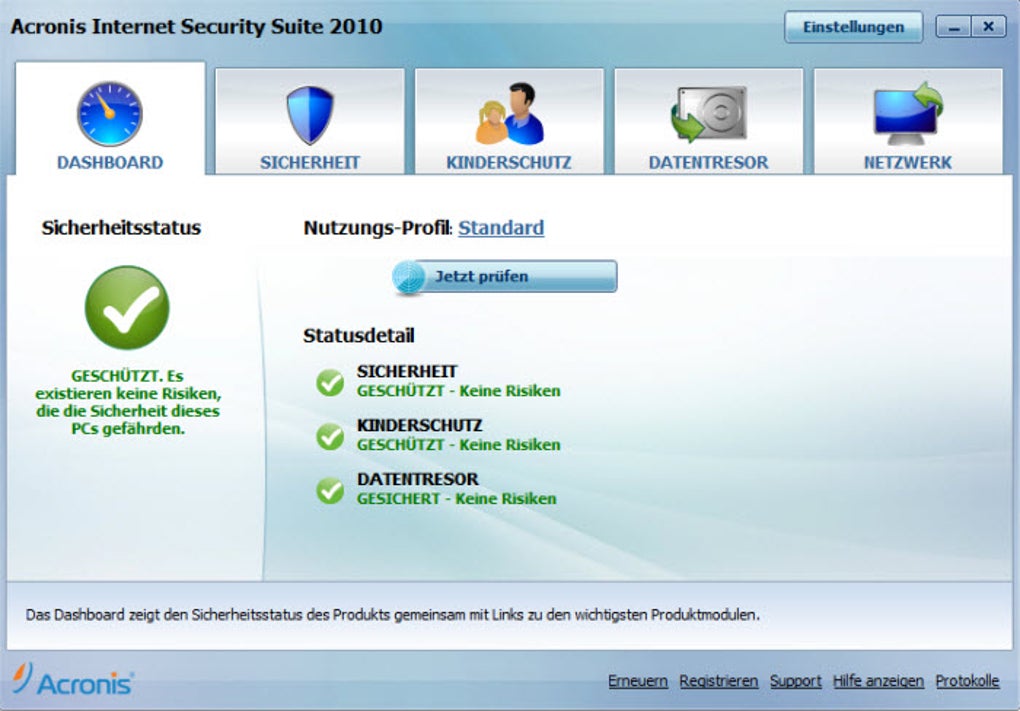Click the green checkmark beside DATENTRESOR status
1020x711 pixels.
pos(330,490)
